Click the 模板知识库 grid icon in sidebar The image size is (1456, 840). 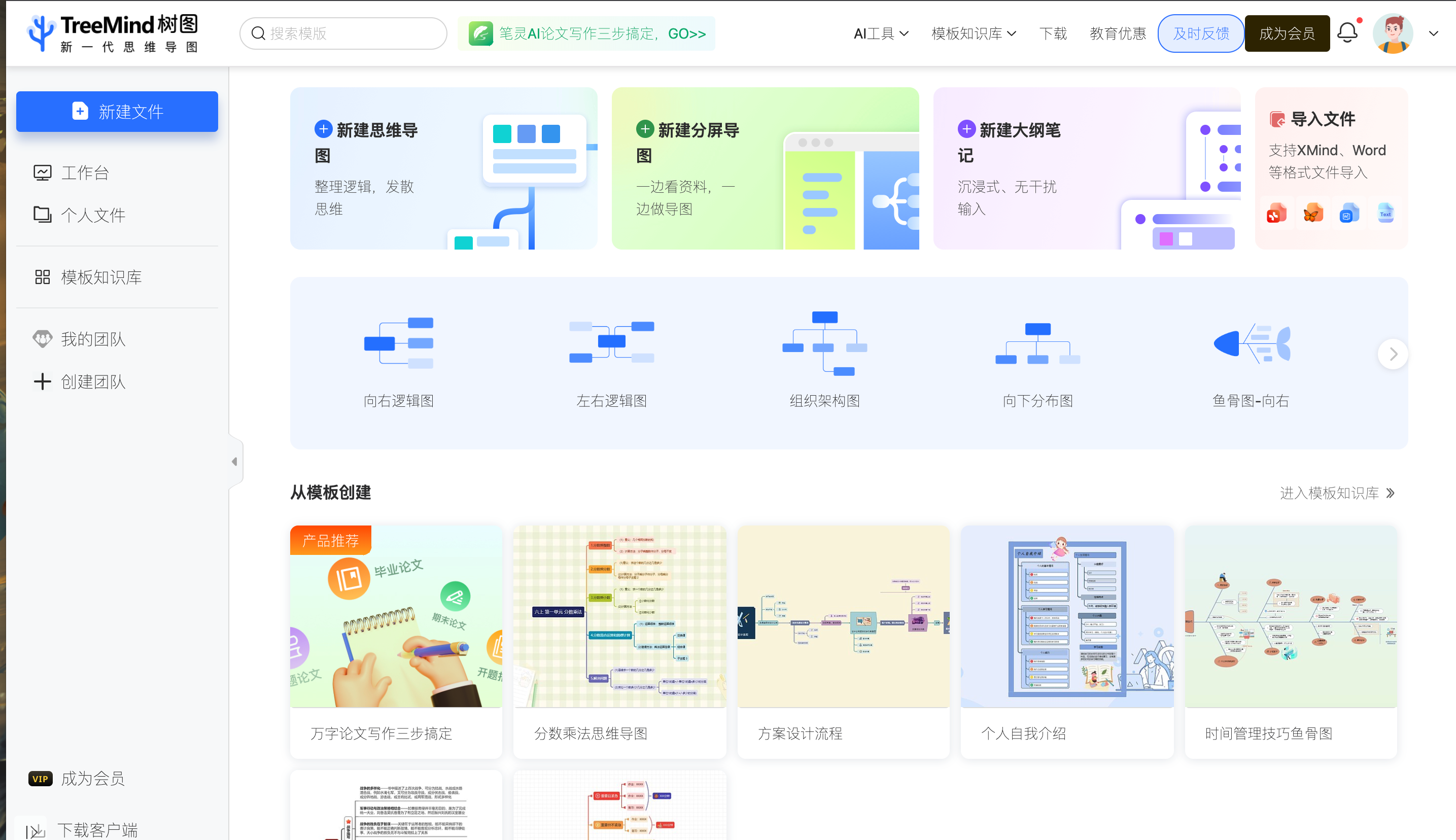coord(42,277)
